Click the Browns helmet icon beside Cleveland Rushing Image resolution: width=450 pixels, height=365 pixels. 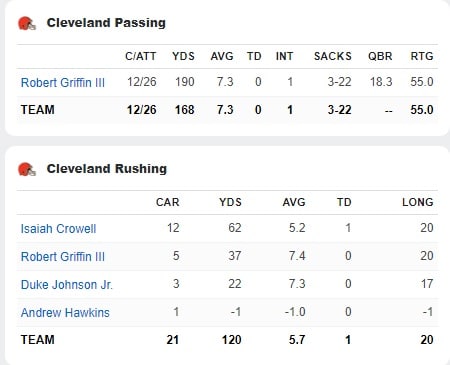click(27, 169)
